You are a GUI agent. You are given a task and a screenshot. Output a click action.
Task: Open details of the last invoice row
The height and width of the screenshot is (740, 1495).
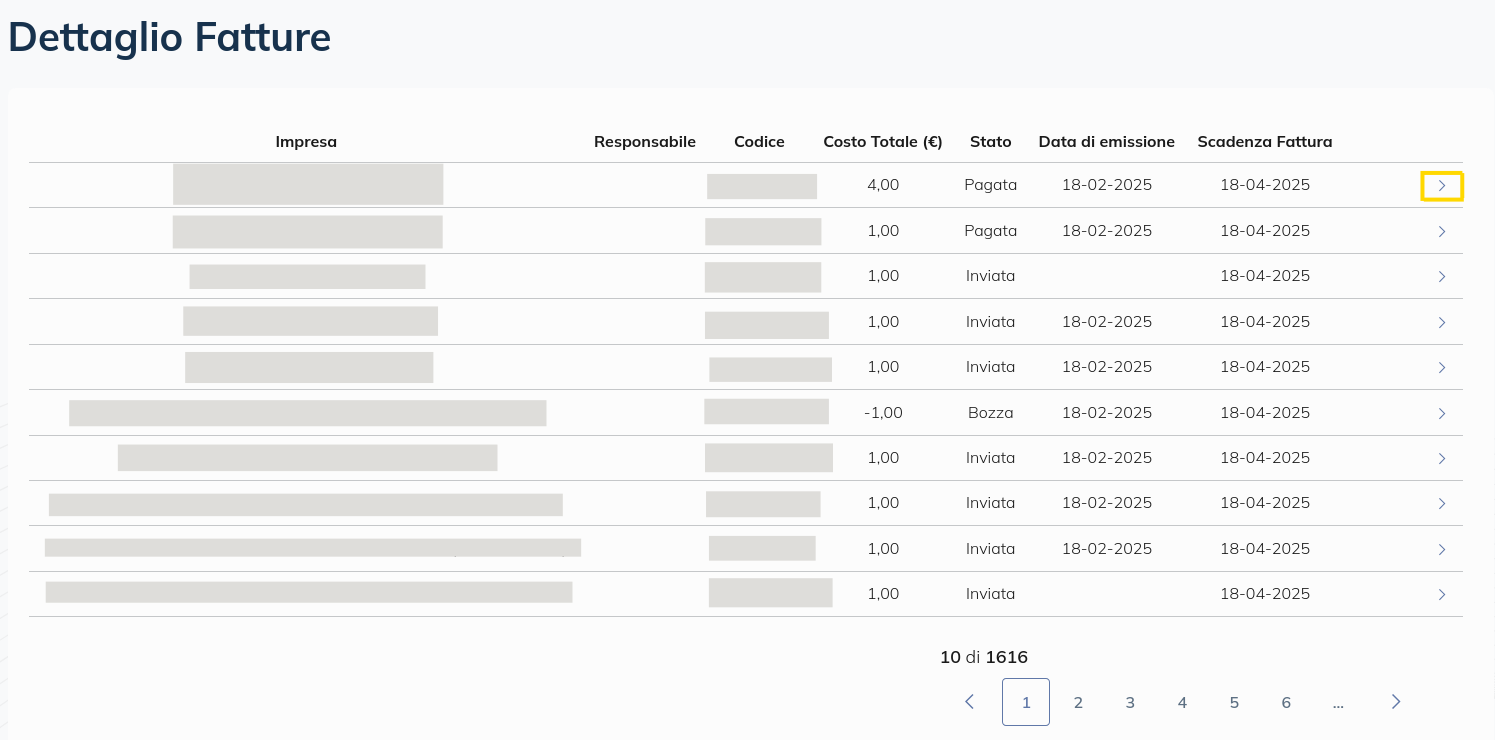pyautogui.click(x=1442, y=594)
